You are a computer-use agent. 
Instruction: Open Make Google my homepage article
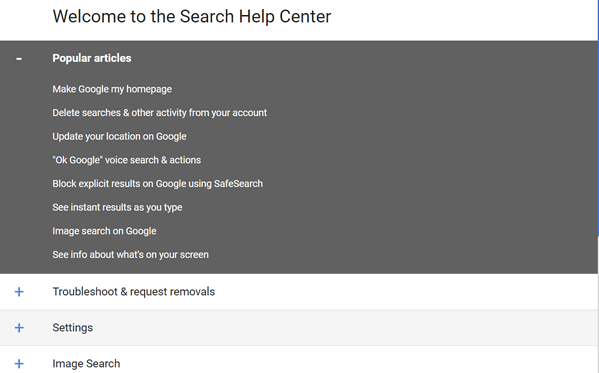click(112, 89)
